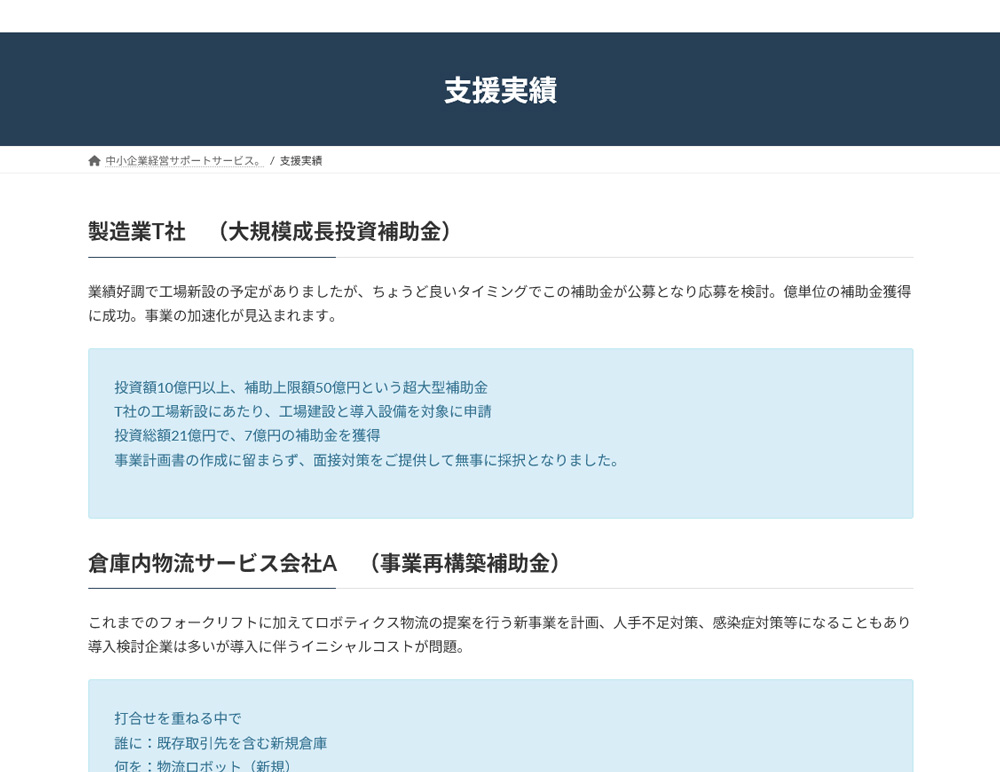This screenshot has width=1000, height=772.
Task: Click the breadcrumb slash separator
Action: click(272, 161)
